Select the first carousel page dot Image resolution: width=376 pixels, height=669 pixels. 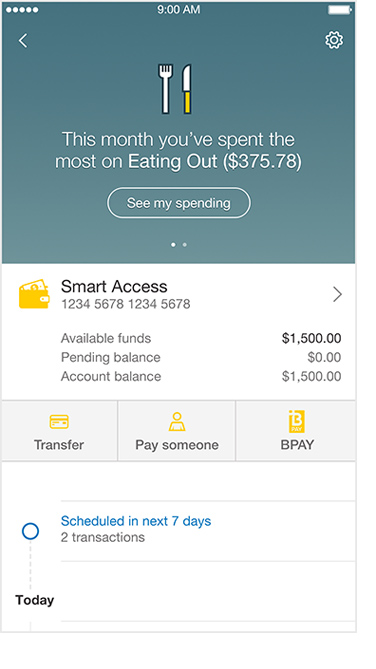click(x=173, y=244)
